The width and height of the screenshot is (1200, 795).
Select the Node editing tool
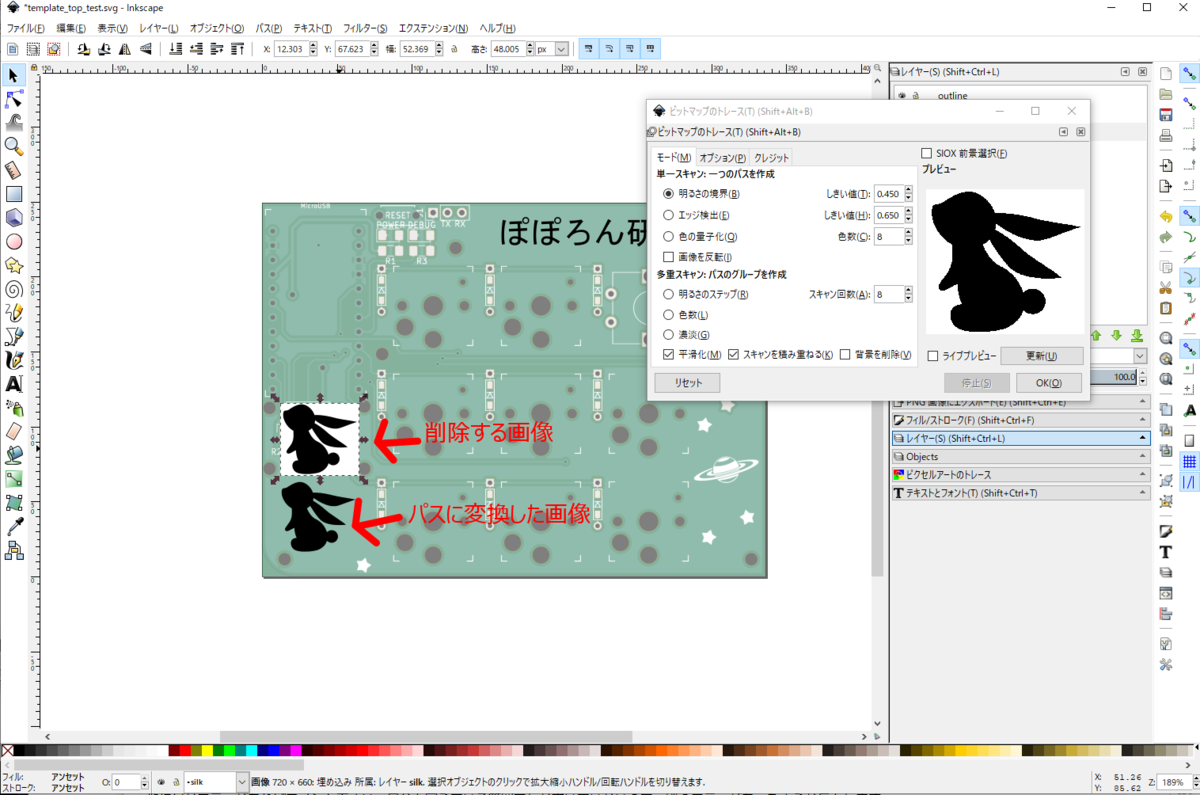coord(13,99)
